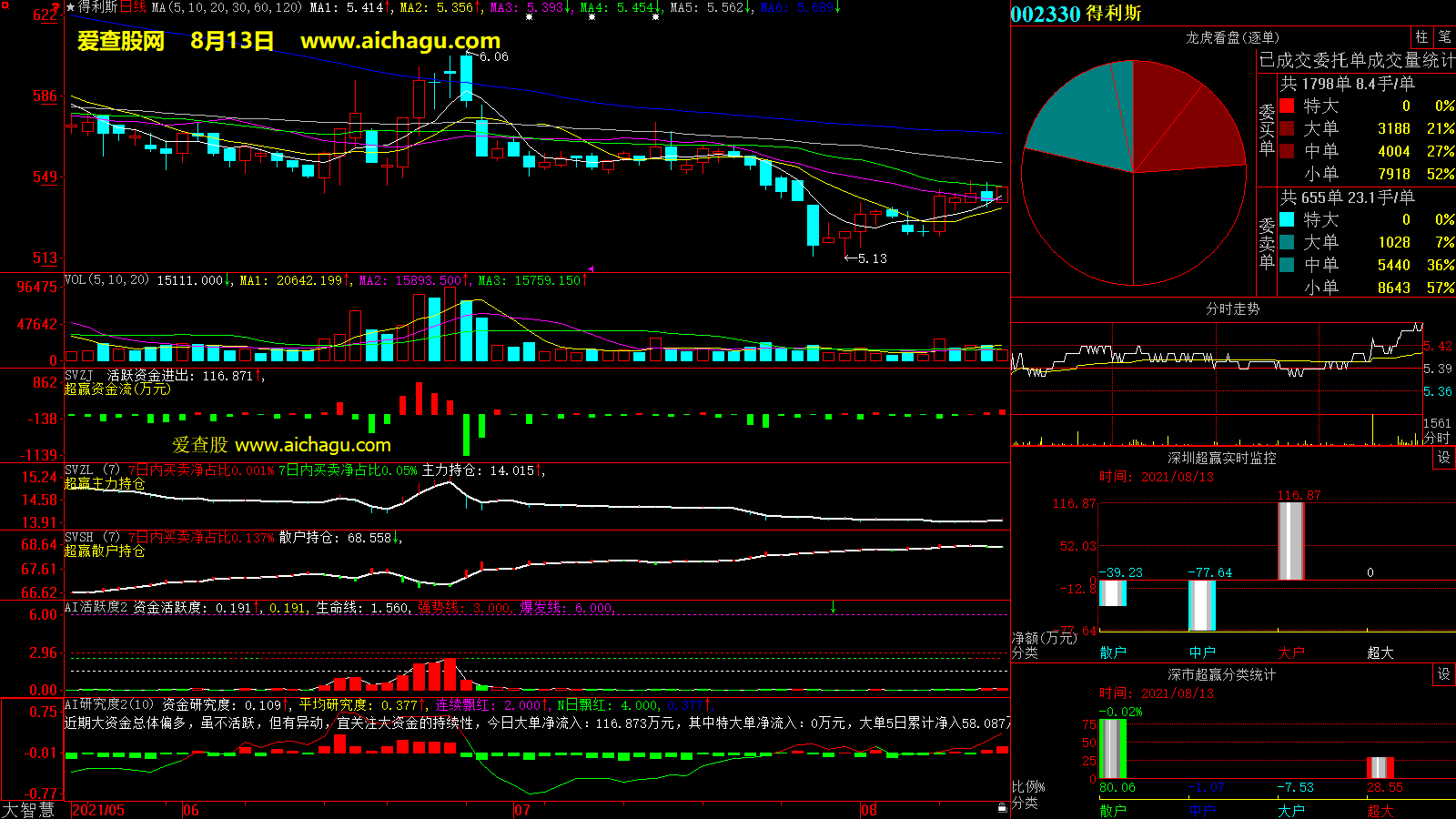
Task: Click the star icon before 得利斯
Action: pyautogui.click(x=71, y=7)
